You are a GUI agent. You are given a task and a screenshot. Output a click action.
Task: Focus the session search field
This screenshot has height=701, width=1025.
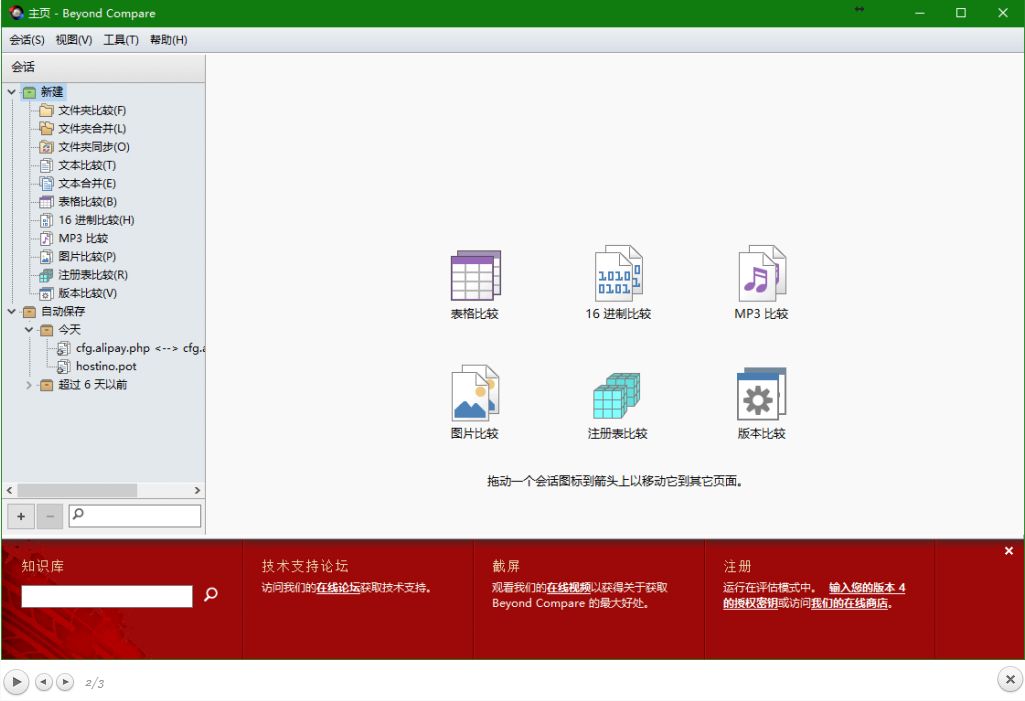[x=135, y=515]
